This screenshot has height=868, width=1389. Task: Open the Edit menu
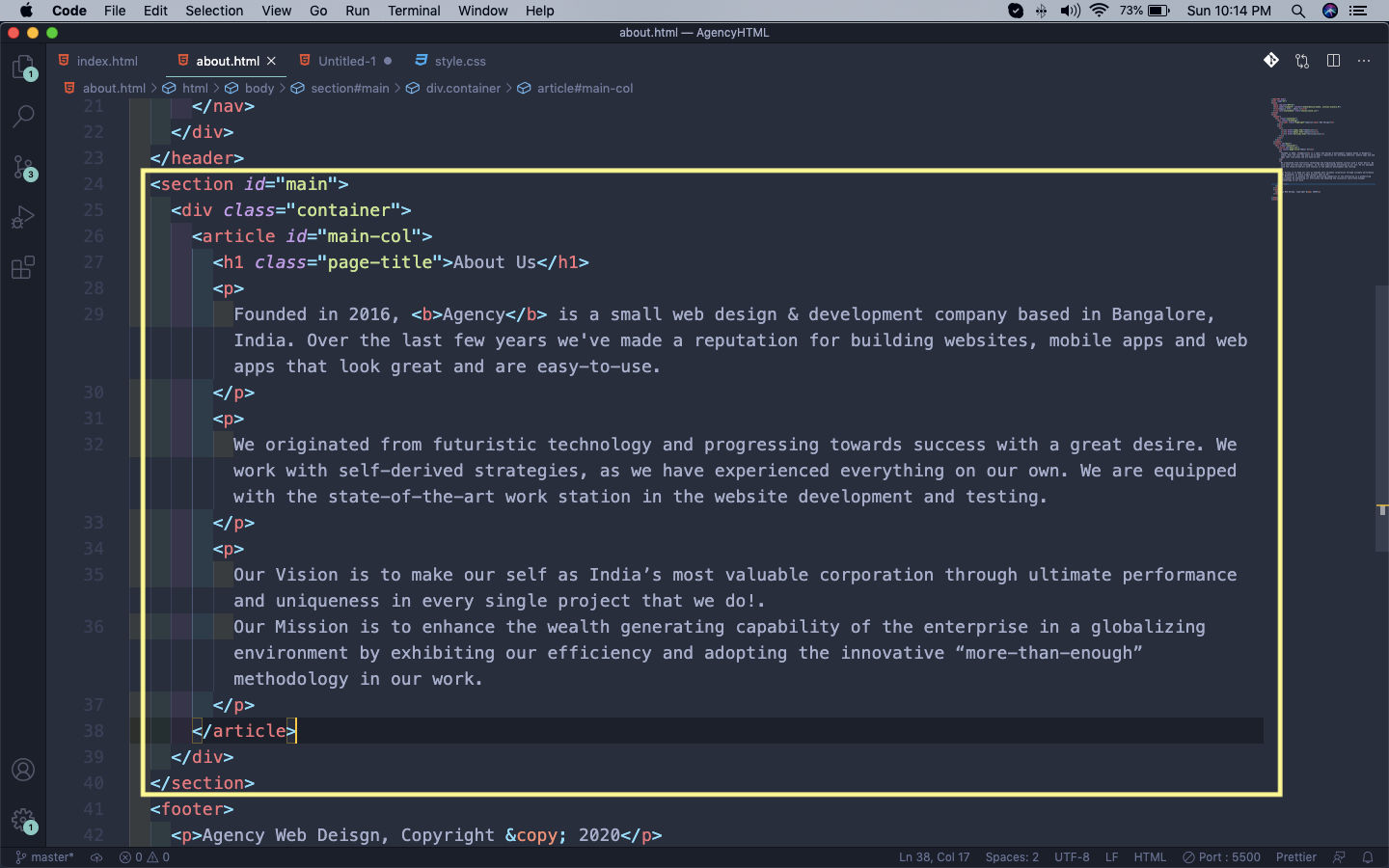(x=155, y=11)
